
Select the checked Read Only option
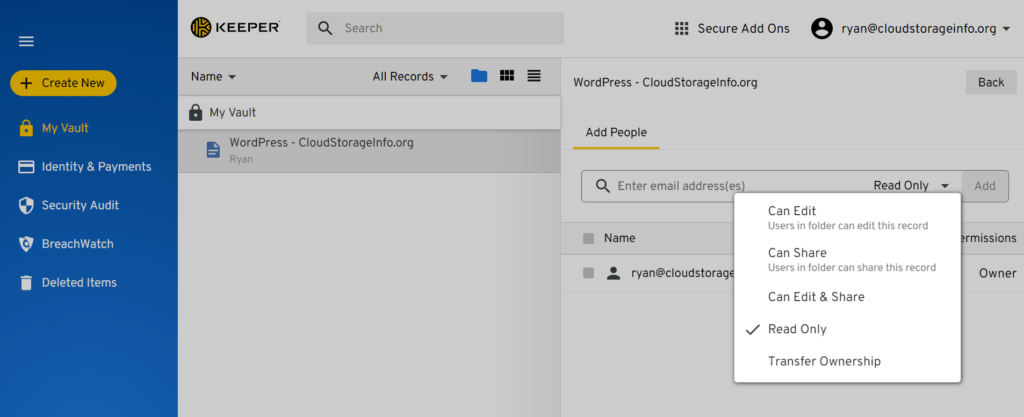(x=847, y=329)
